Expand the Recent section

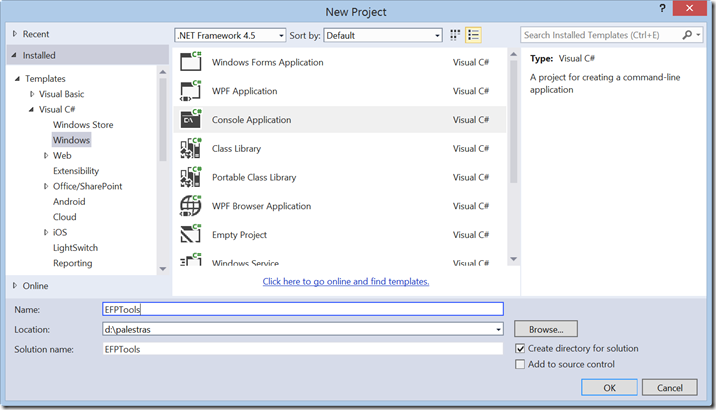coord(15,34)
